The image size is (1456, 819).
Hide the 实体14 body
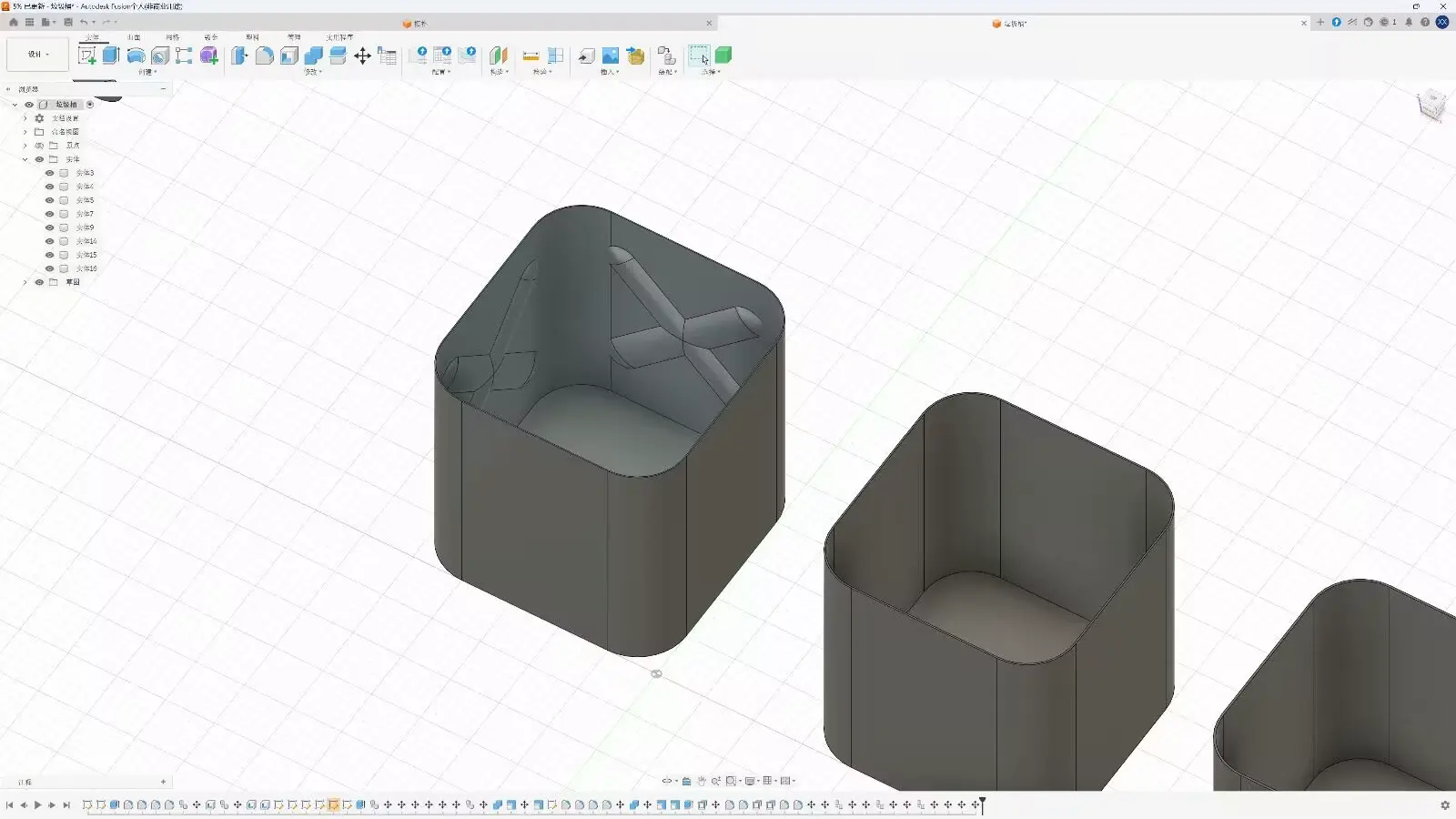[50, 241]
